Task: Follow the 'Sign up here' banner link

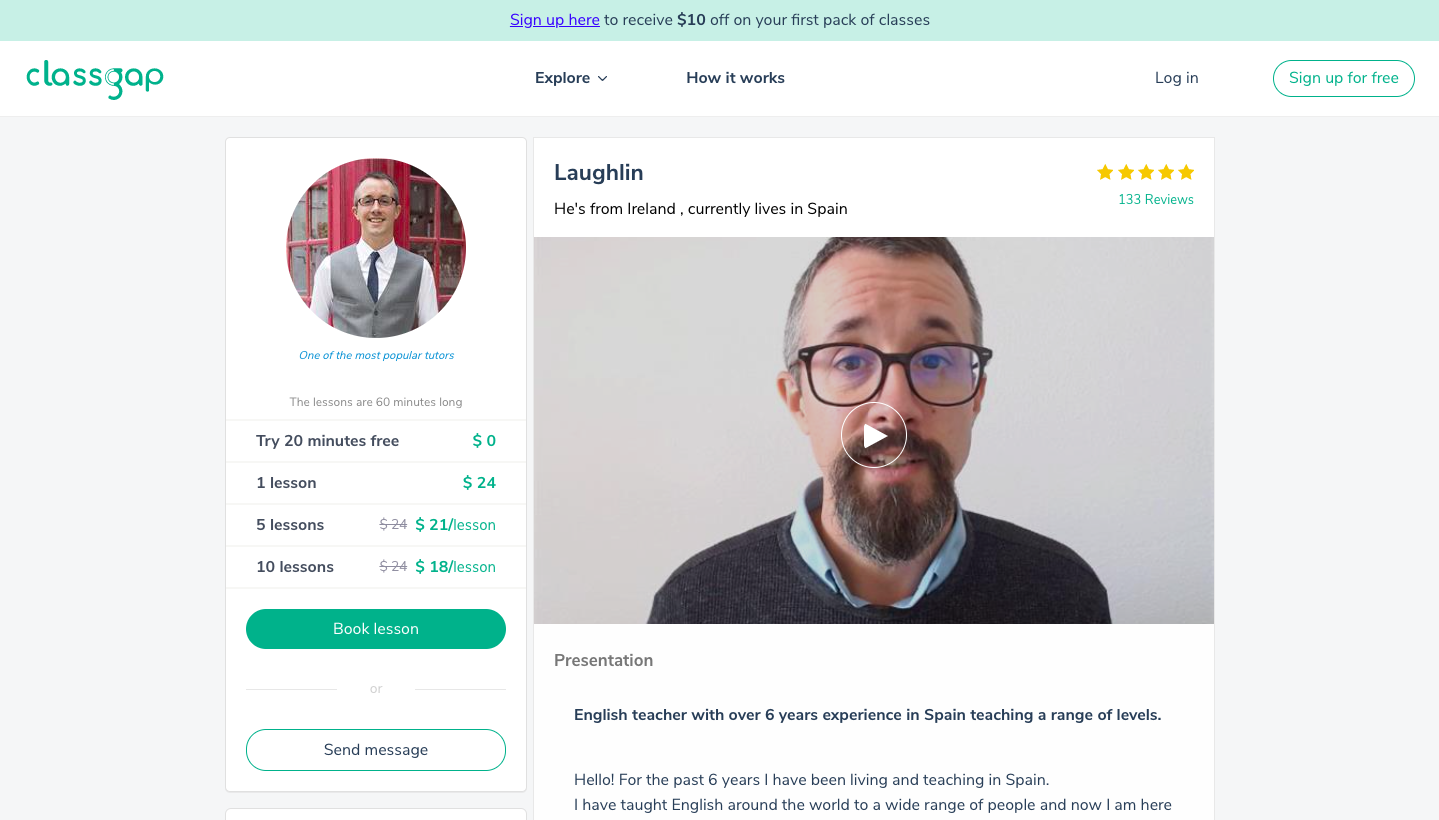Action: point(555,20)
